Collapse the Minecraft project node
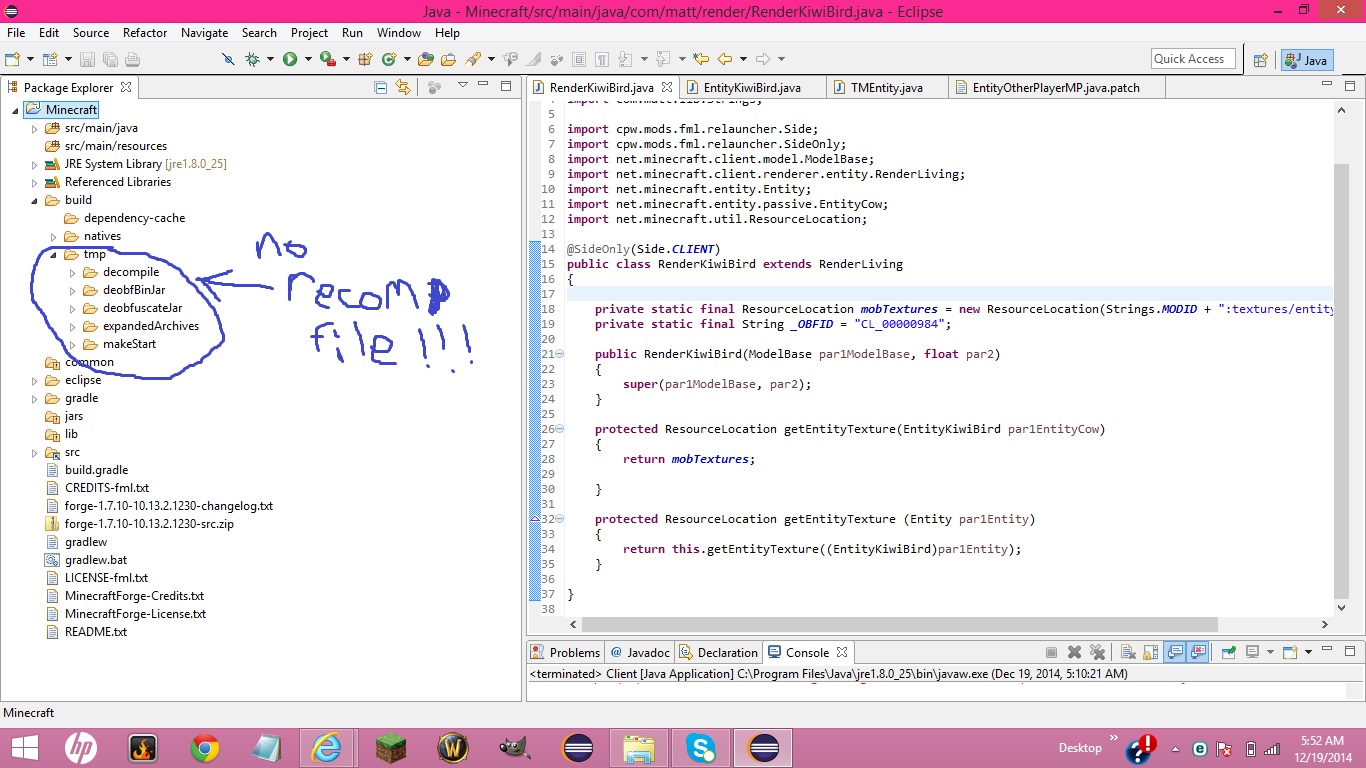The width and height of the screenshot is (1366, 768). 14,110
